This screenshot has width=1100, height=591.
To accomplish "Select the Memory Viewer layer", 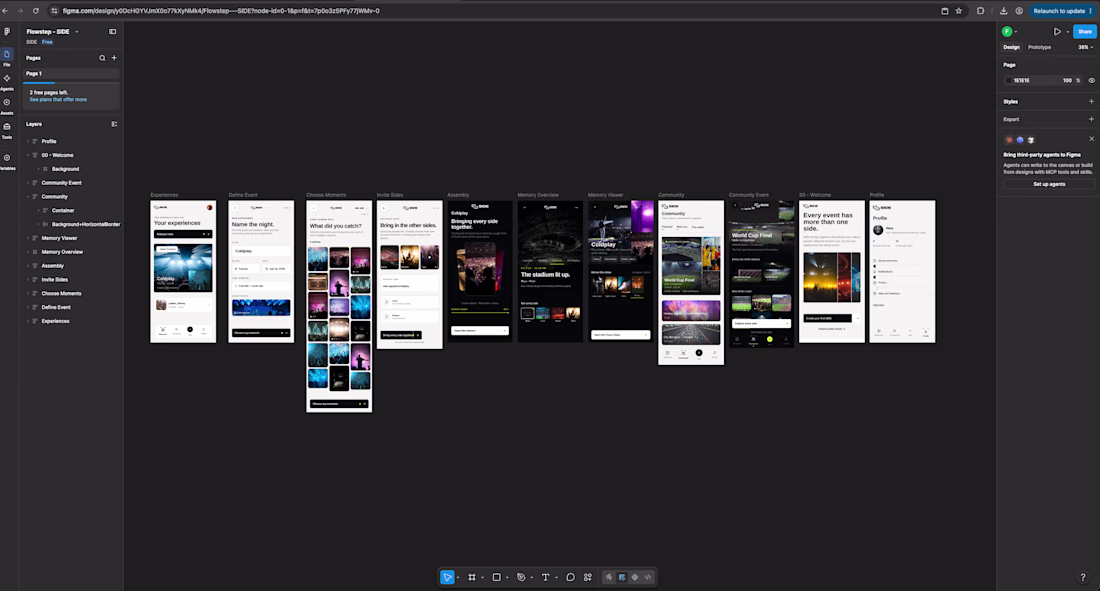I will (59, 238).
